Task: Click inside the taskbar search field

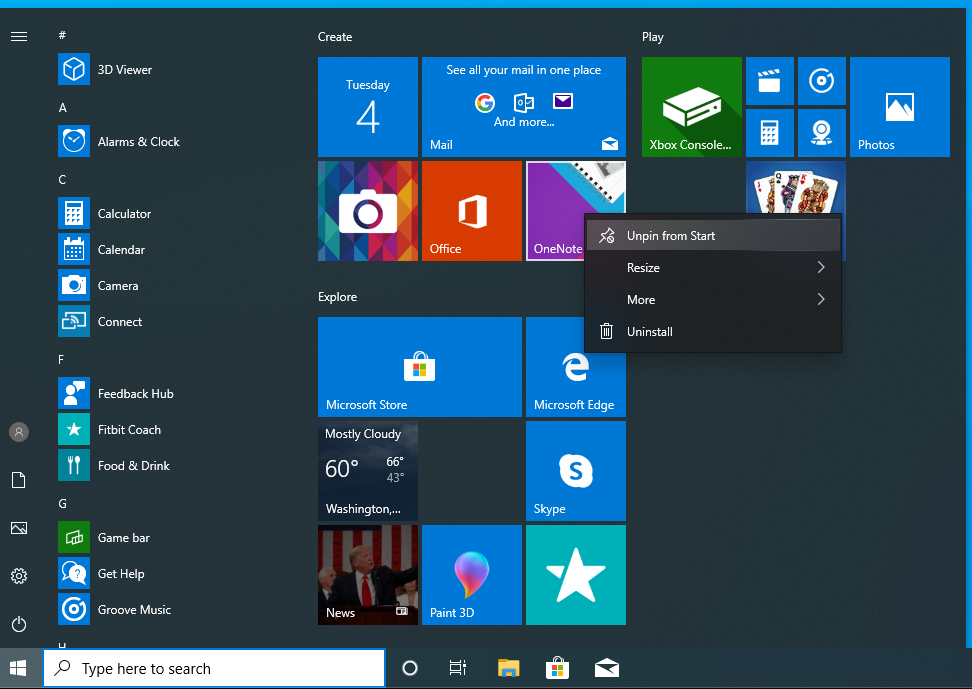Action: (213, 667)
